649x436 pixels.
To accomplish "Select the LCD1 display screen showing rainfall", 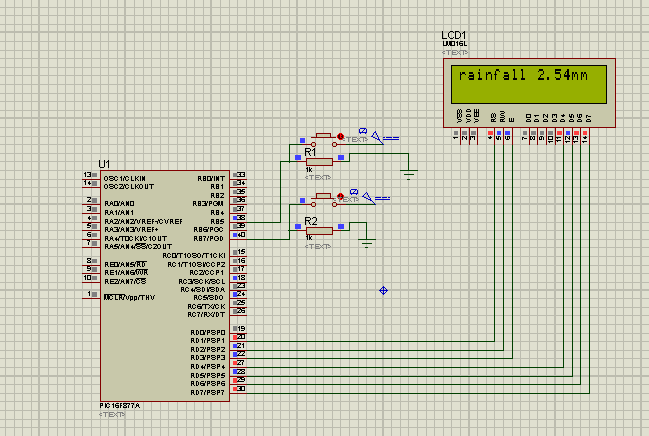I will [529, 84].
